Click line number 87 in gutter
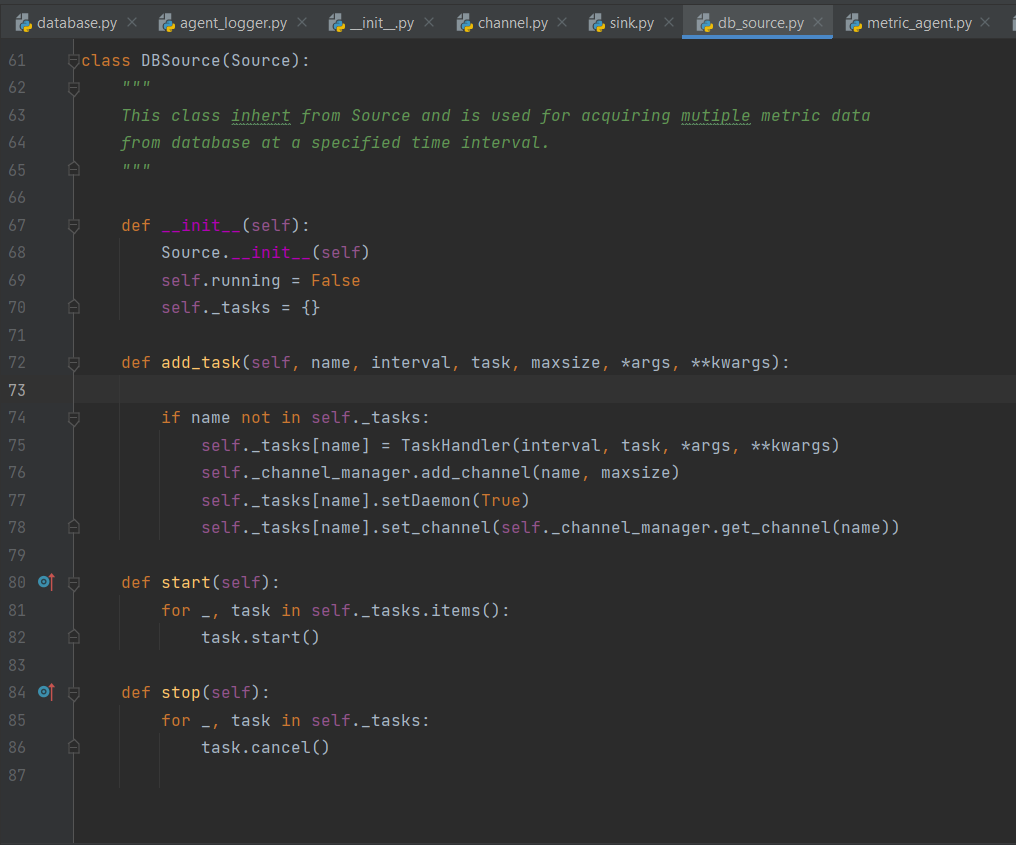Screen dimensions: 1016x845 17,775
